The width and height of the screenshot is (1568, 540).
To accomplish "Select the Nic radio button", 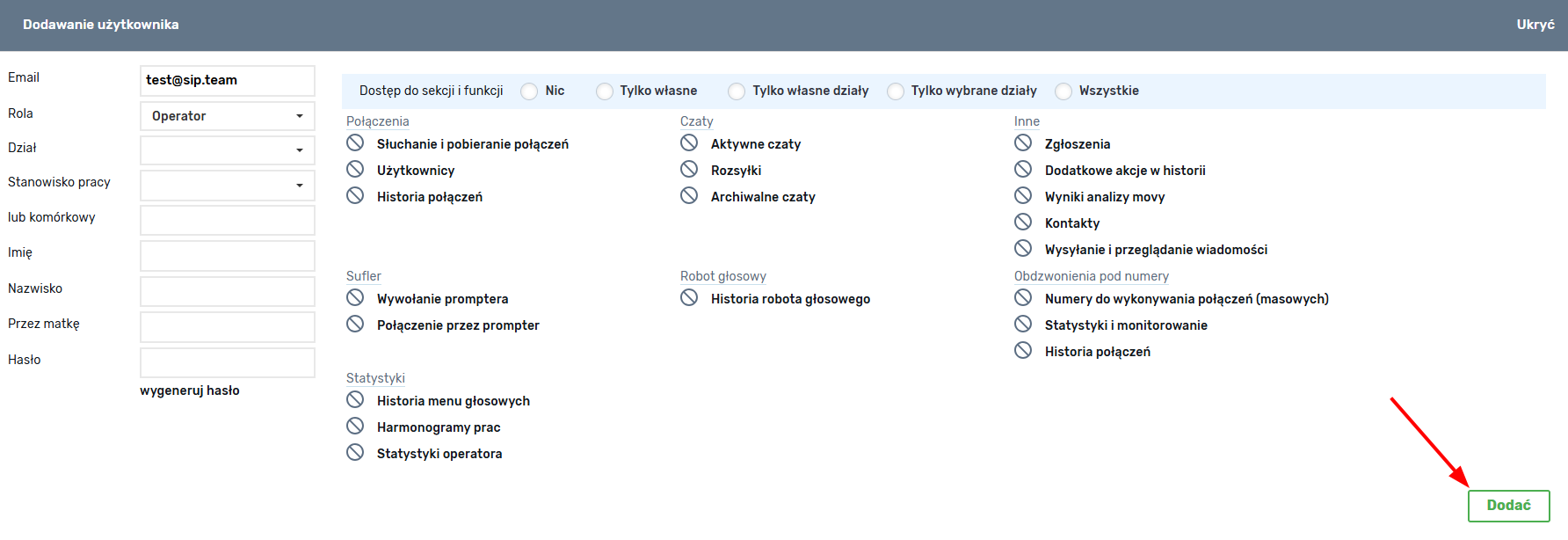I will [529, 91].
